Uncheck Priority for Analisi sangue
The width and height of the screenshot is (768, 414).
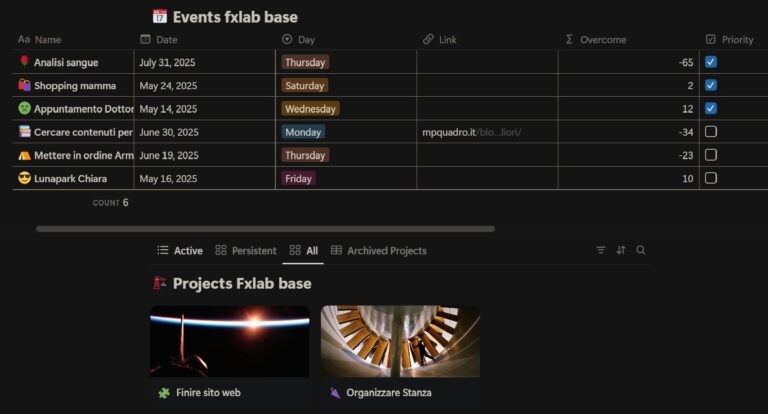coord(711,62)
